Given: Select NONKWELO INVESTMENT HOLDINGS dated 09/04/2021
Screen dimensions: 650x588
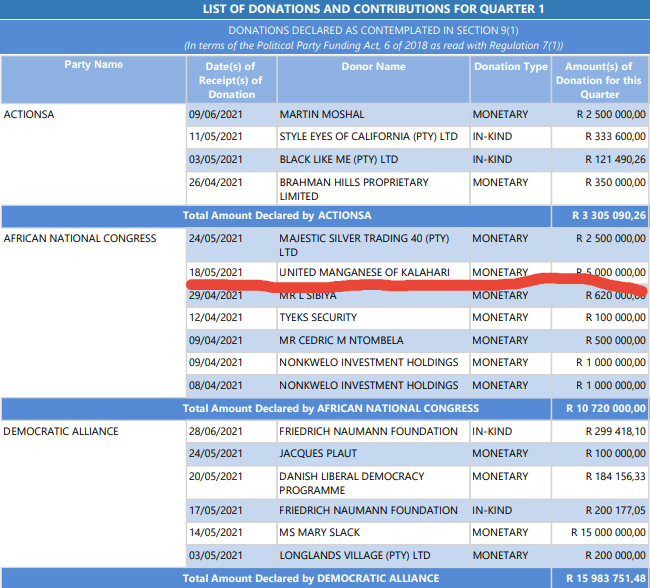Looking at the screenshot, I should (369, 362).
